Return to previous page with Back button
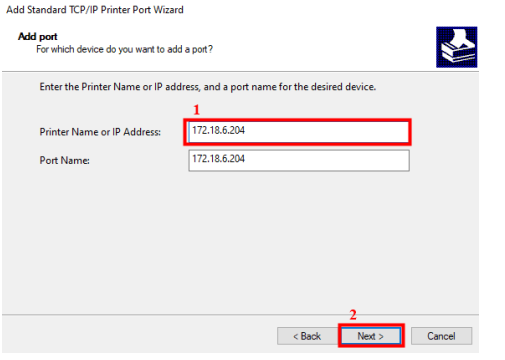Image resolution: width=505 pixels, height=360 pixels. tap(307, 336)
